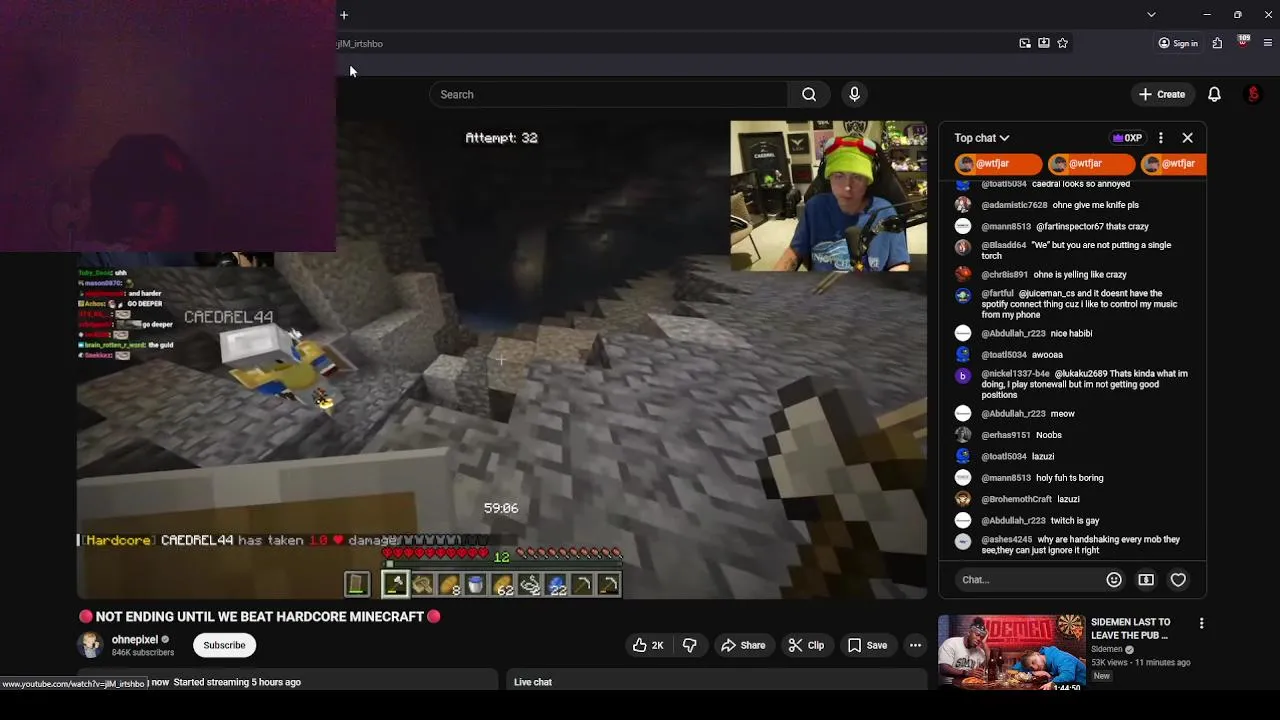Expand the Top chat mode dropdown
The width and height of the screenshot is (1280, 720).
pyautogui.click(x=982, y=138)
